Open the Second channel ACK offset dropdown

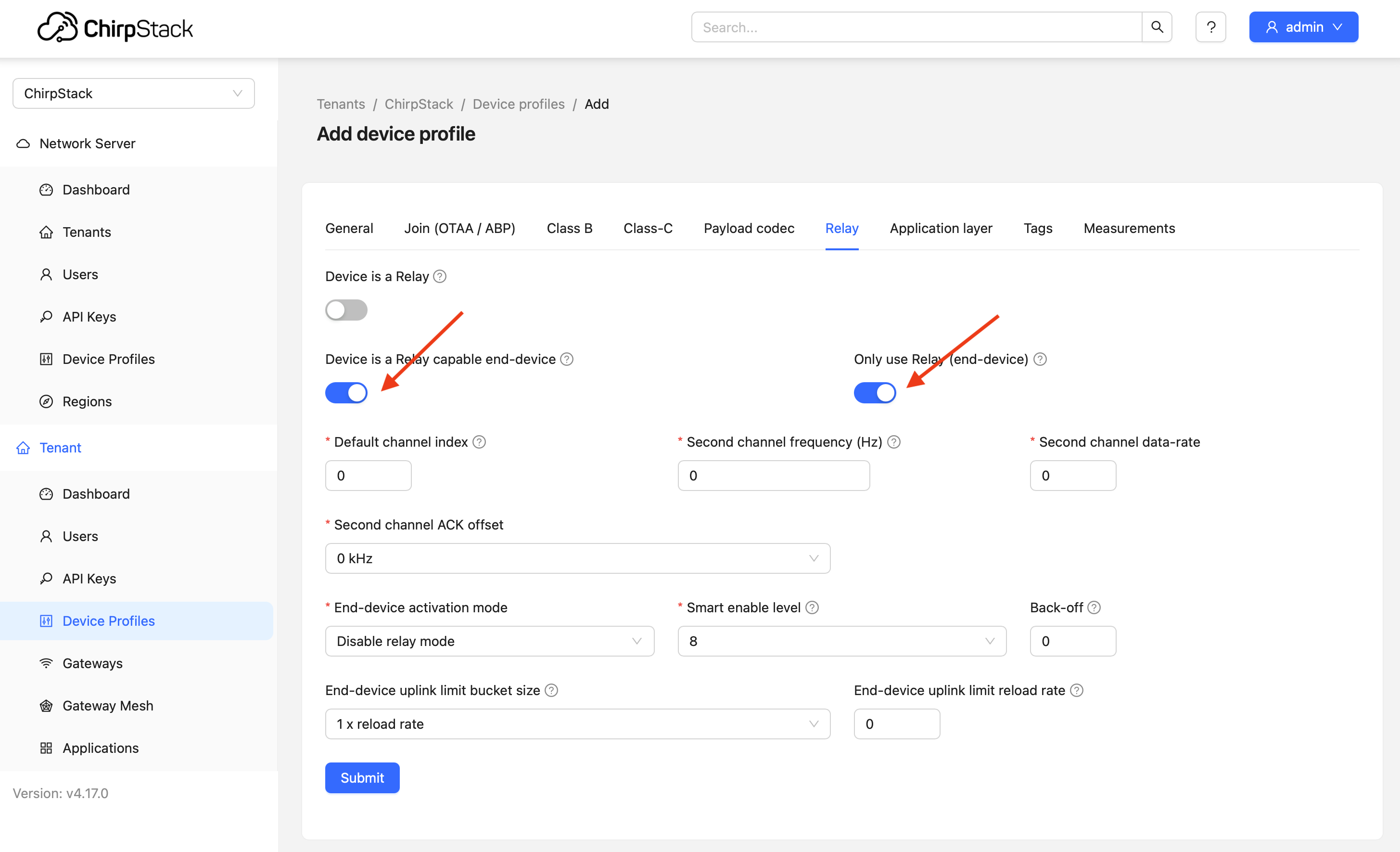pyautogui.click(x=577, y=558)
